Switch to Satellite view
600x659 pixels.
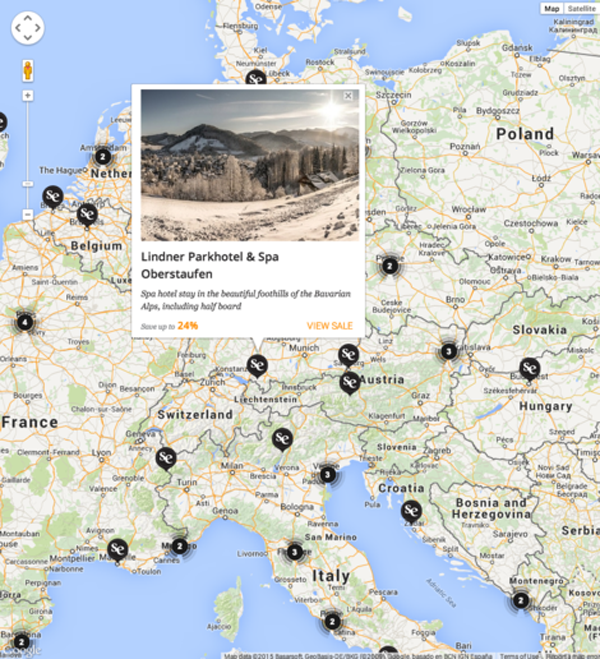tap(581, 8)
